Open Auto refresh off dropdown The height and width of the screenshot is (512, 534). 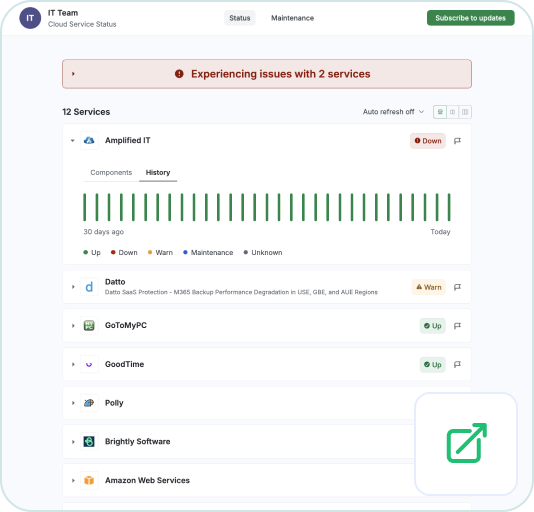pyautogui.click(x=393, y=112)
